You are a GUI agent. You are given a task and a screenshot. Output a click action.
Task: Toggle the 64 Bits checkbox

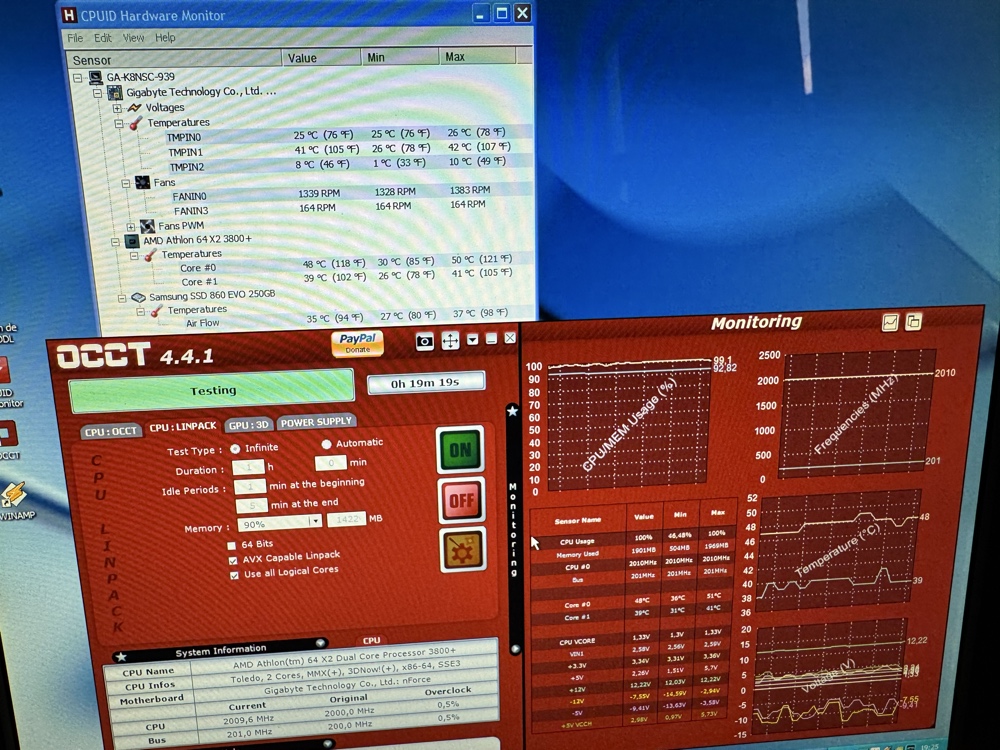(232, 545)
